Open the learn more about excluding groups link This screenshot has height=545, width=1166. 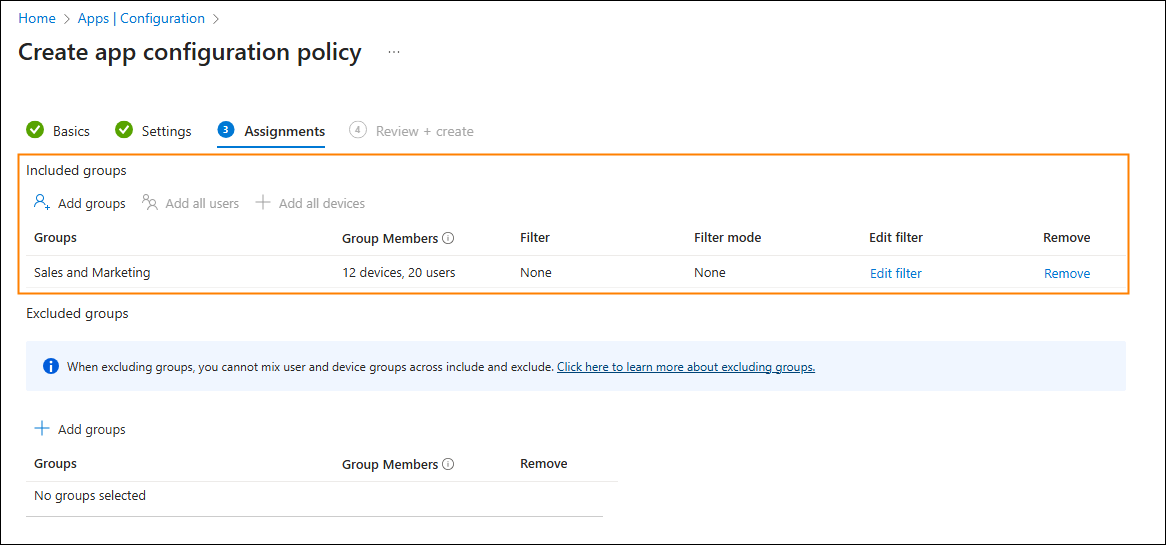[x=686, y=367]
